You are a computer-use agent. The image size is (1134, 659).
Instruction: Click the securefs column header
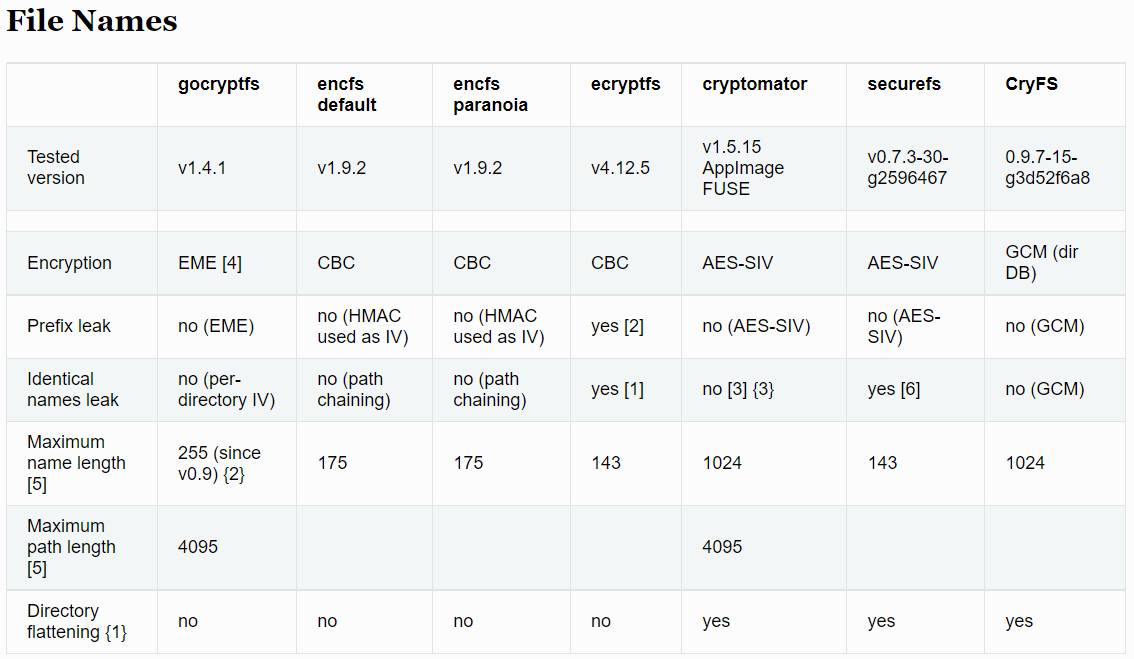pos(904,84)
